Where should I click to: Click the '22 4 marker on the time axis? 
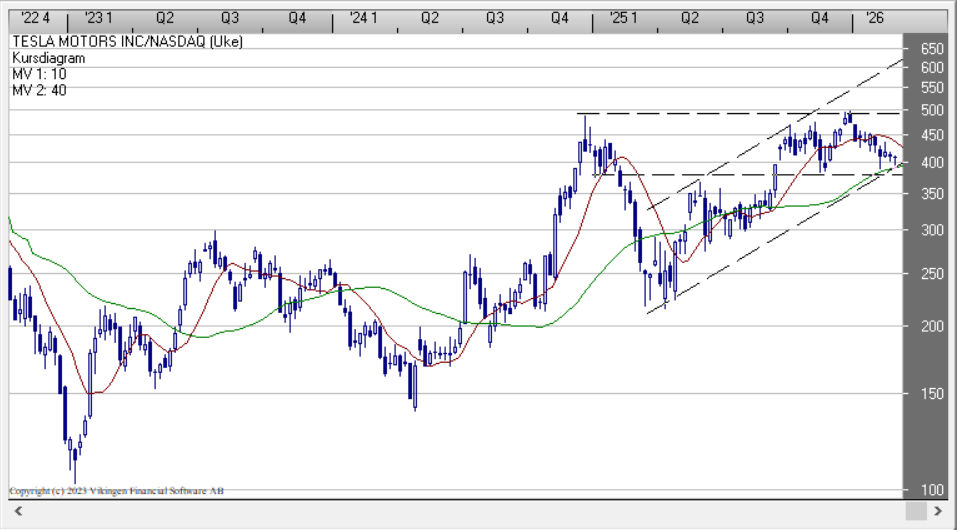tap(32, 18)
